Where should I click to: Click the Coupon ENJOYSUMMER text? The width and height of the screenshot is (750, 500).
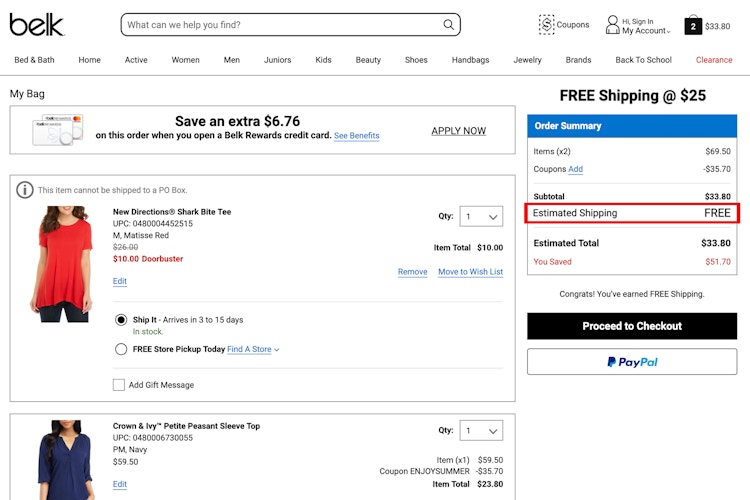pyautogui.click(x=424, y=471)
